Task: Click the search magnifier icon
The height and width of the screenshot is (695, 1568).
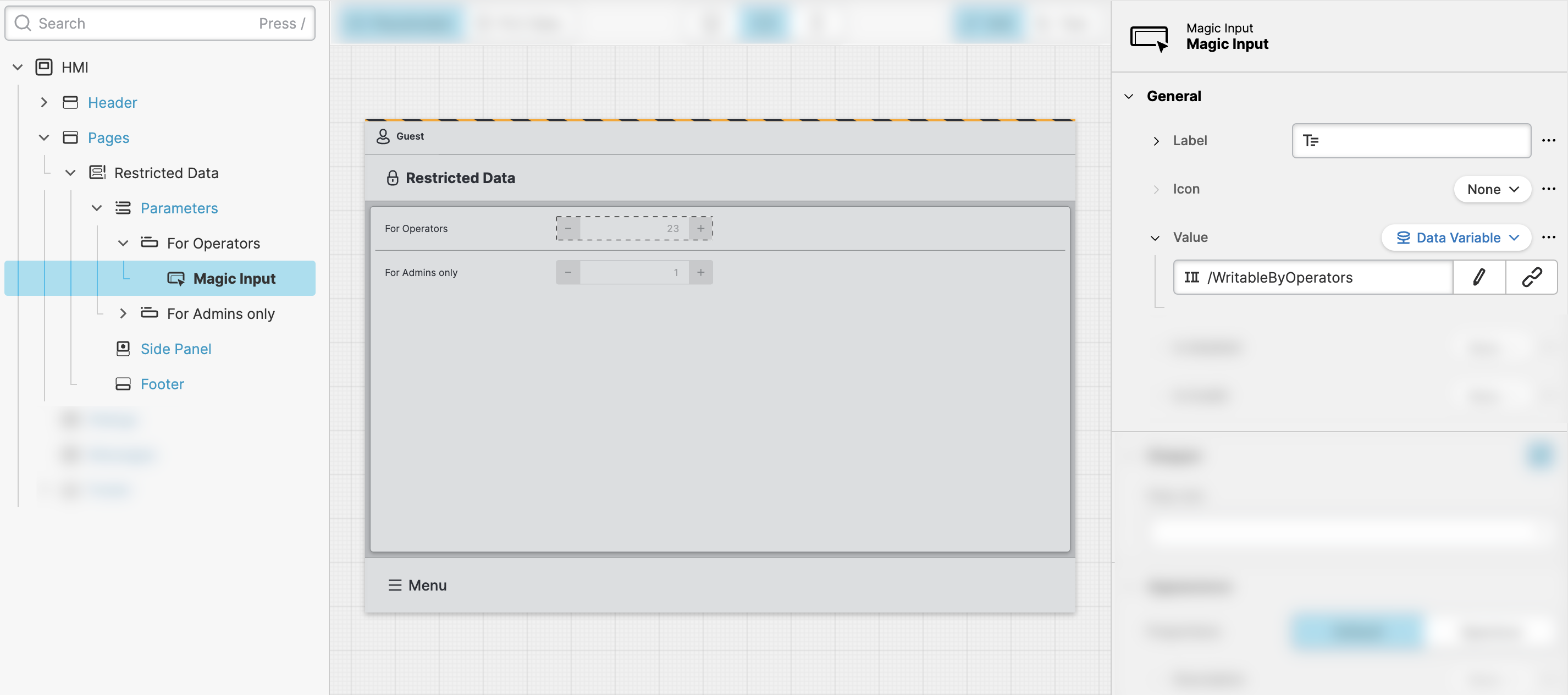Action: click(23, 23)
